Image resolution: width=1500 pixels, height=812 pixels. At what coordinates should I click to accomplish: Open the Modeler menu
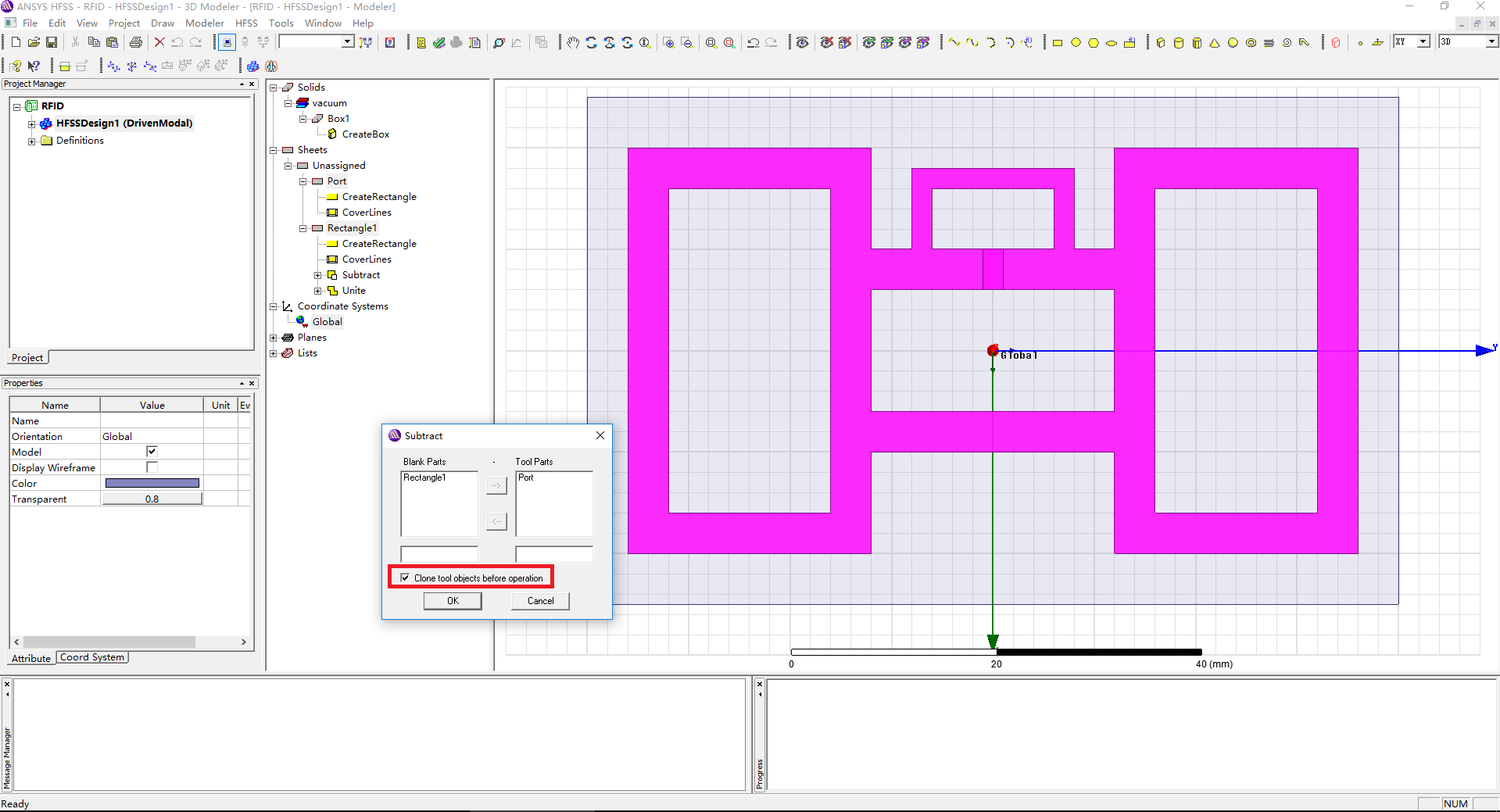[205, 23]
